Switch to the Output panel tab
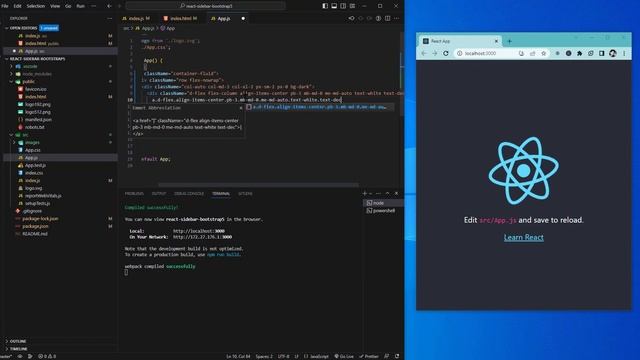The image size is (640, 360). click(159, 193)
